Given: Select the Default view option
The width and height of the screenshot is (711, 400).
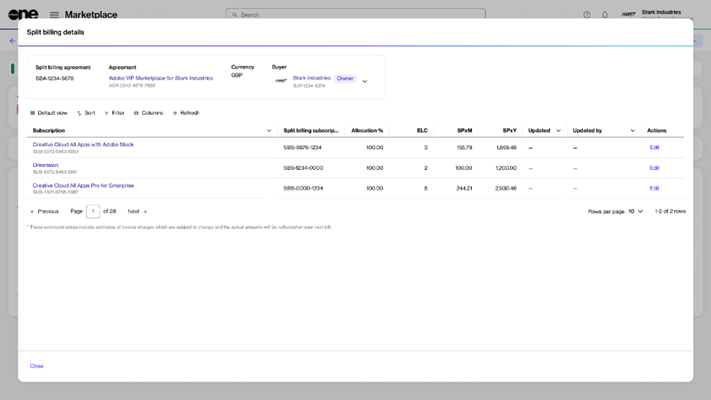Looking at the screenshot, I should tap(49, 113).
